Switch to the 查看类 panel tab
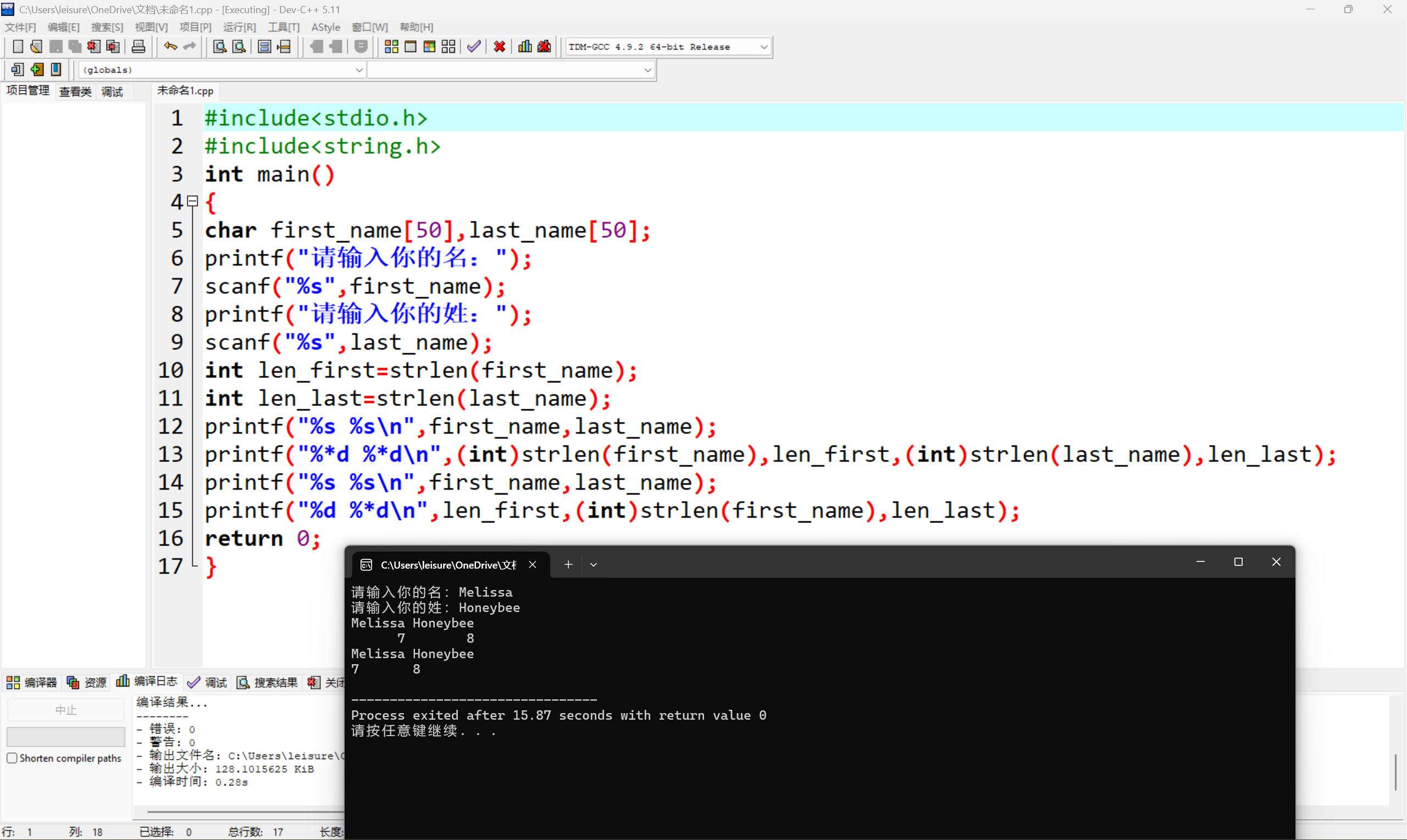 (75, 91)
